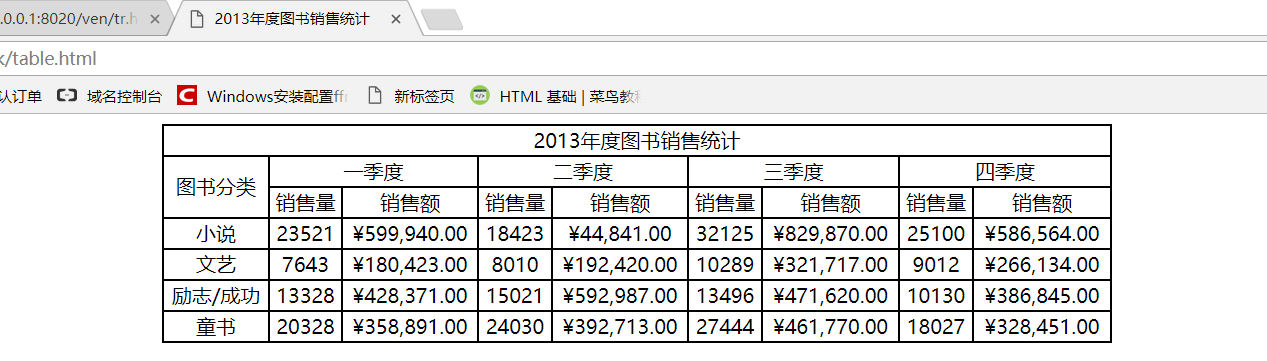Open the 域名控制台 bookmark
Image resolution: width=1267 pixels, height=361 pixels.
coord(109,96)
